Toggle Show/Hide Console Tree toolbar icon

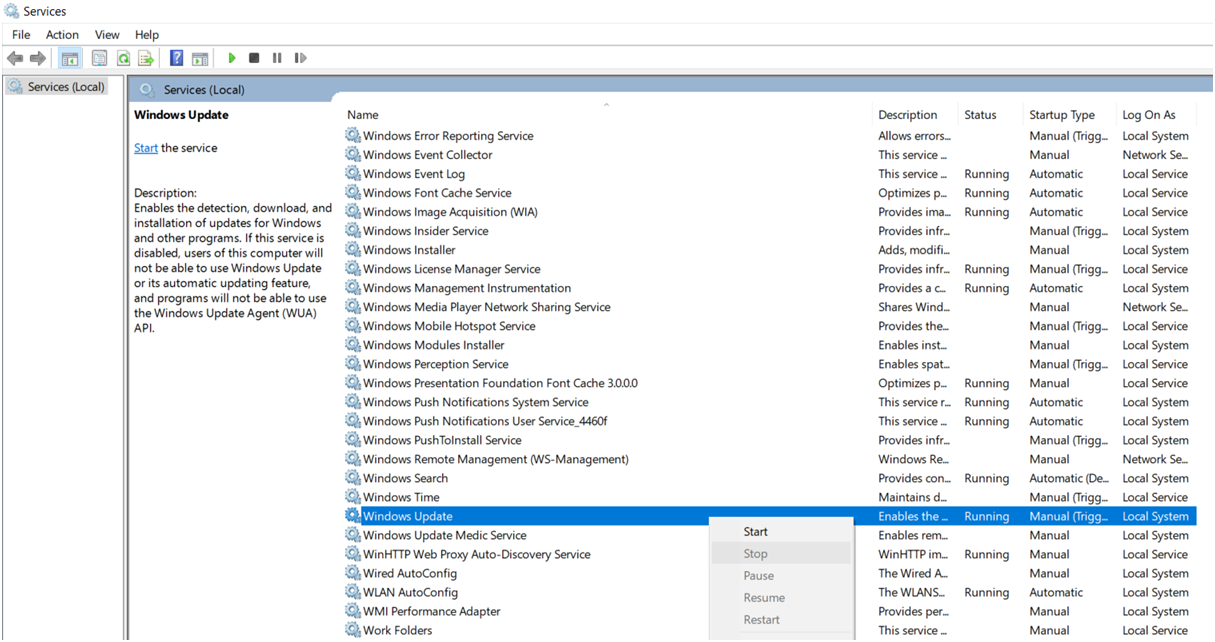(70, 58)
